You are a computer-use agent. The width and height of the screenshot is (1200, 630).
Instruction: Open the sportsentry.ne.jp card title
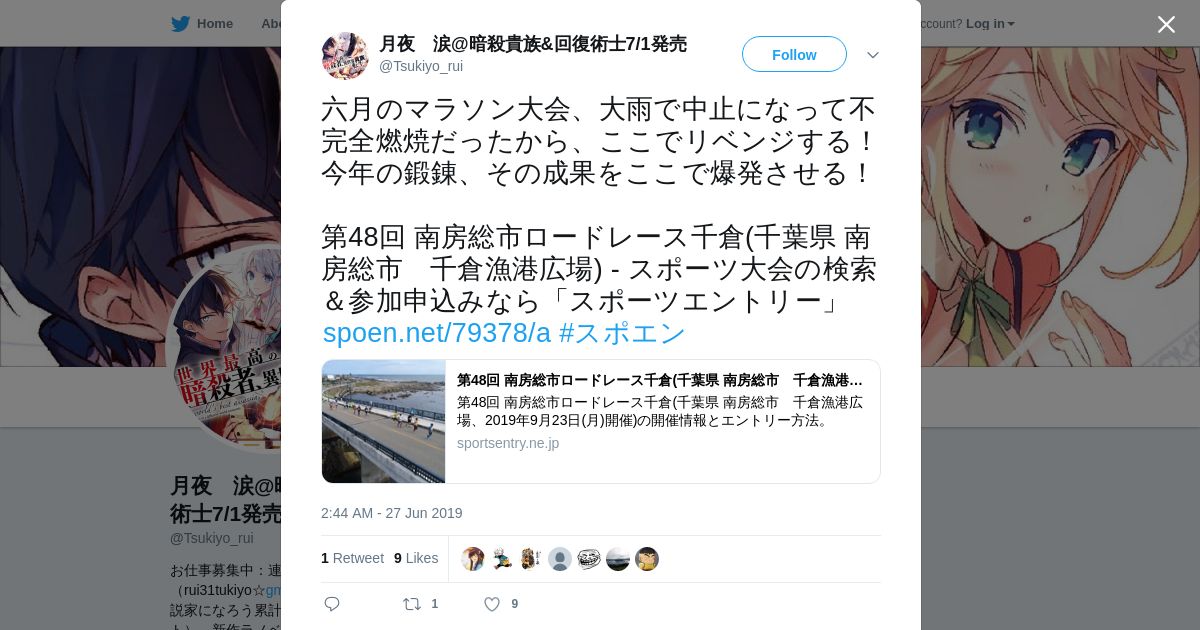(660, 380)
